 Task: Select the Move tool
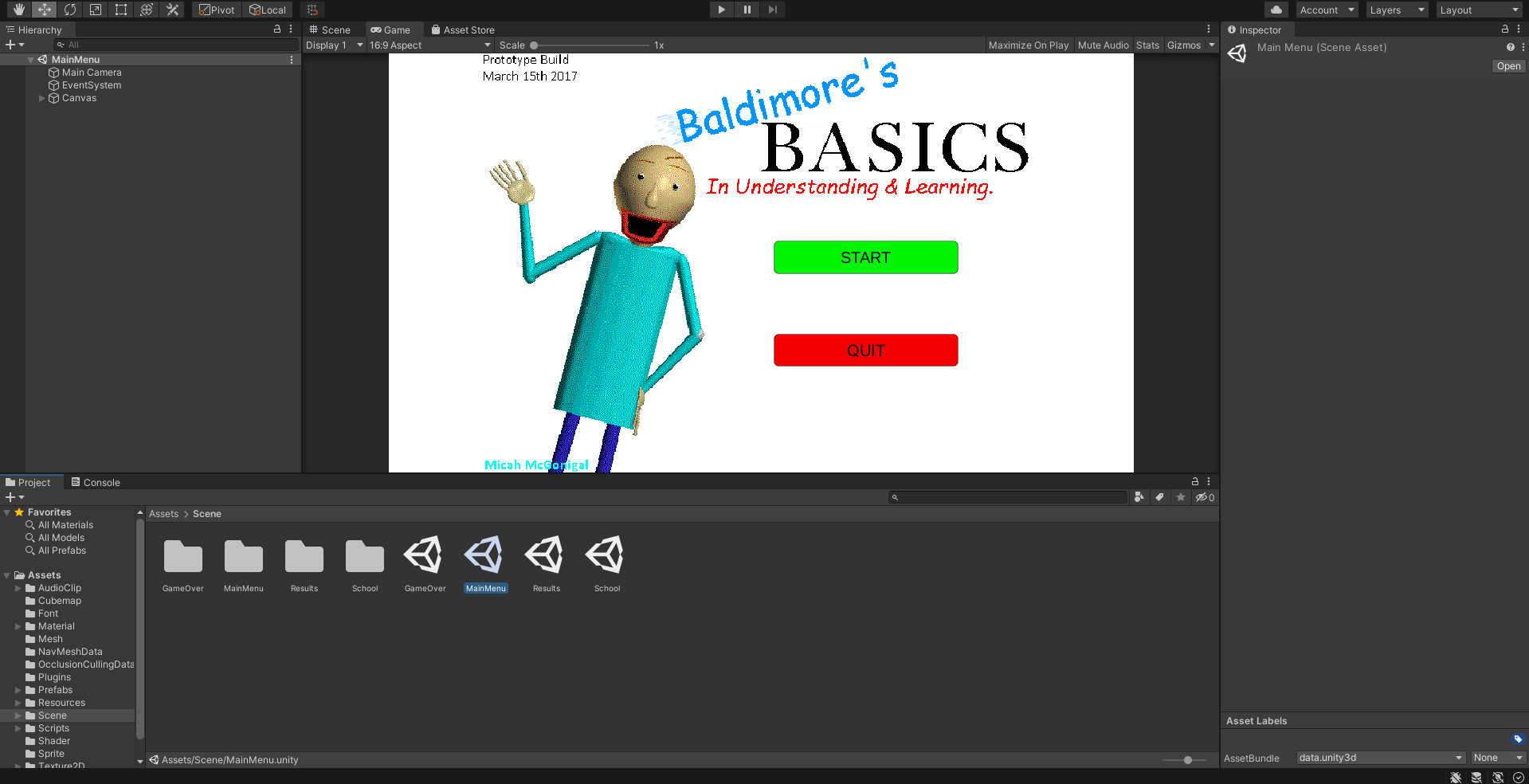tap(45, 10)
